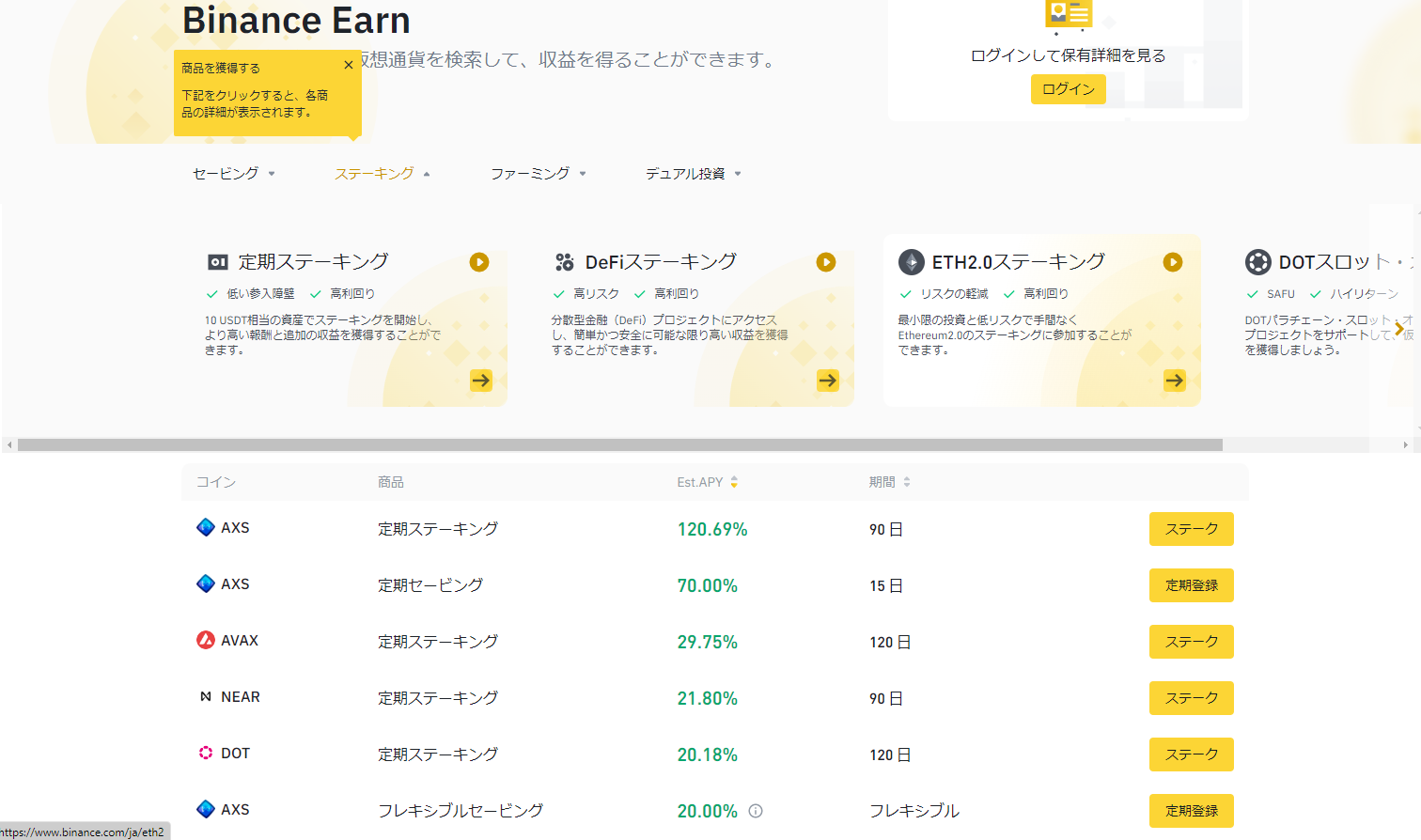Screen dimensions: 1421x840
Task: Close the yellow product tip popup
Action: (349, 66)
